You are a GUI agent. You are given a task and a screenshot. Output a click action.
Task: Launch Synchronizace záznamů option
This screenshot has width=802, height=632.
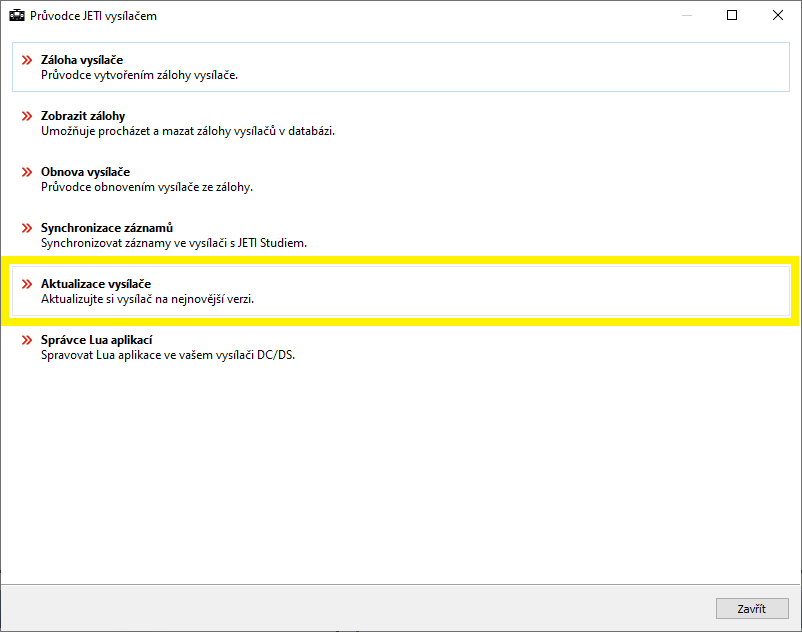click(401, 235)
